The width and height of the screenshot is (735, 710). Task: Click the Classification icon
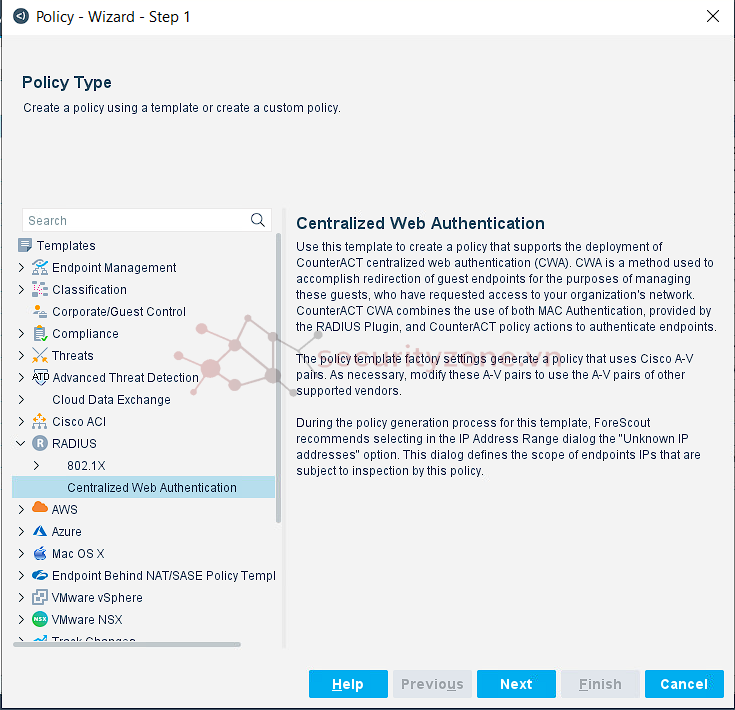(x=40, y=289)
